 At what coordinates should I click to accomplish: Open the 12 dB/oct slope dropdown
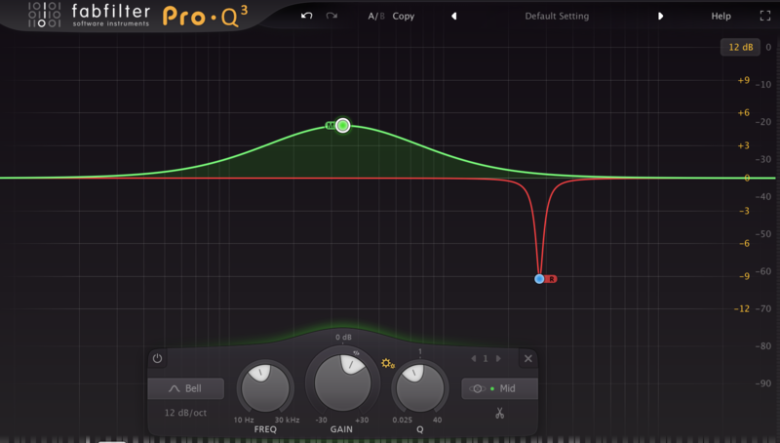click(x=186, y=413)
